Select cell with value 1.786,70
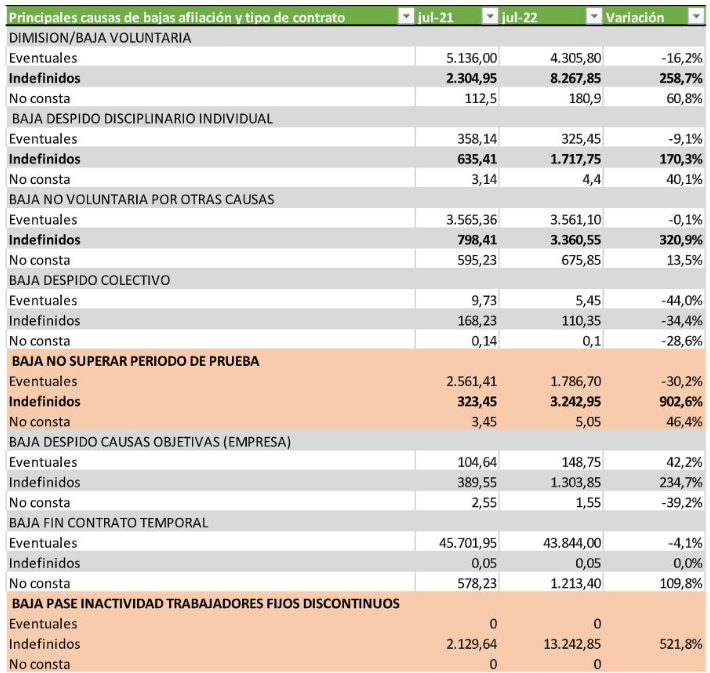This screenshot has height=673, width=710. [x=551, y=381]
